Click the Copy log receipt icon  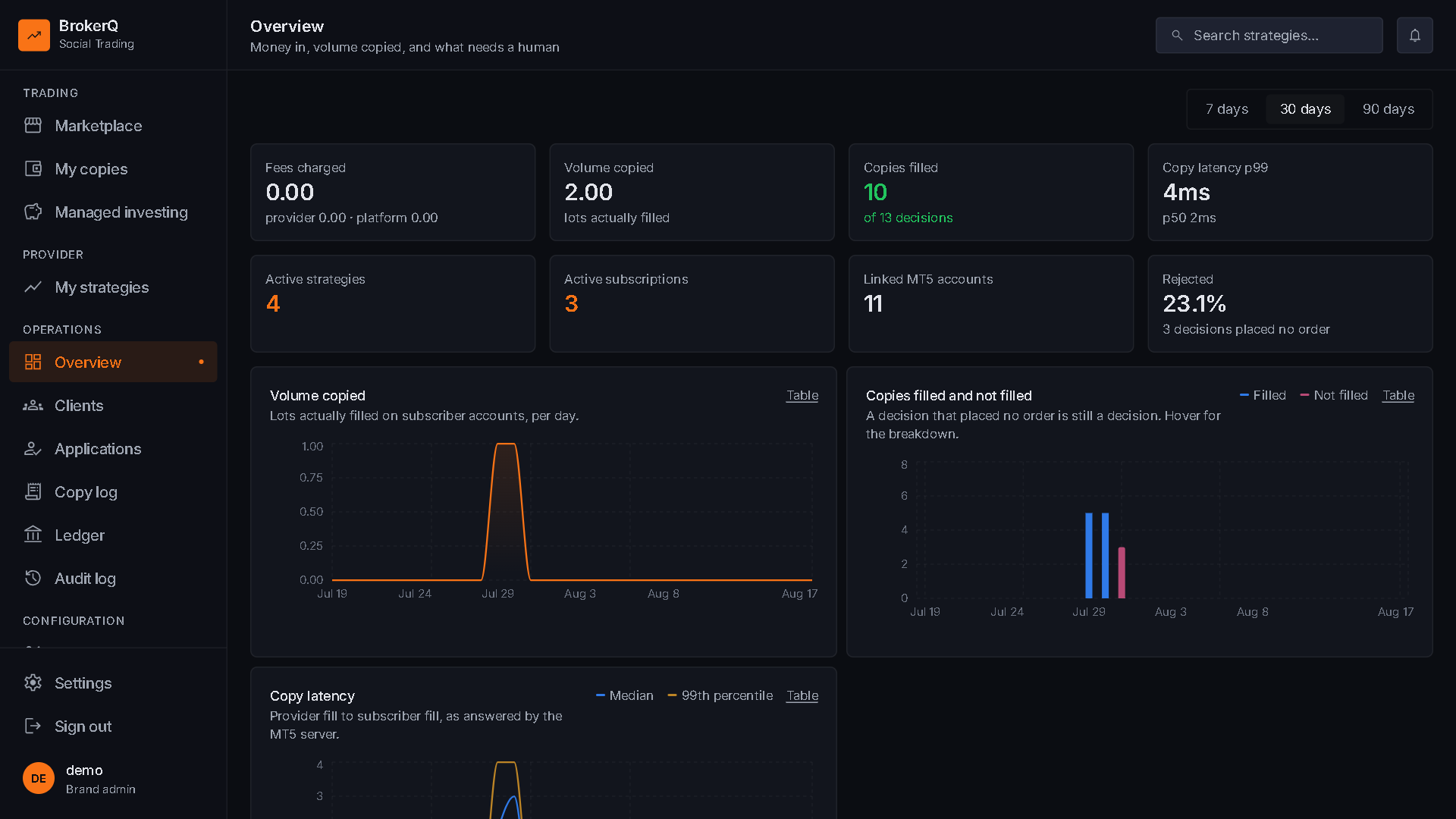[x=33, y=491]
